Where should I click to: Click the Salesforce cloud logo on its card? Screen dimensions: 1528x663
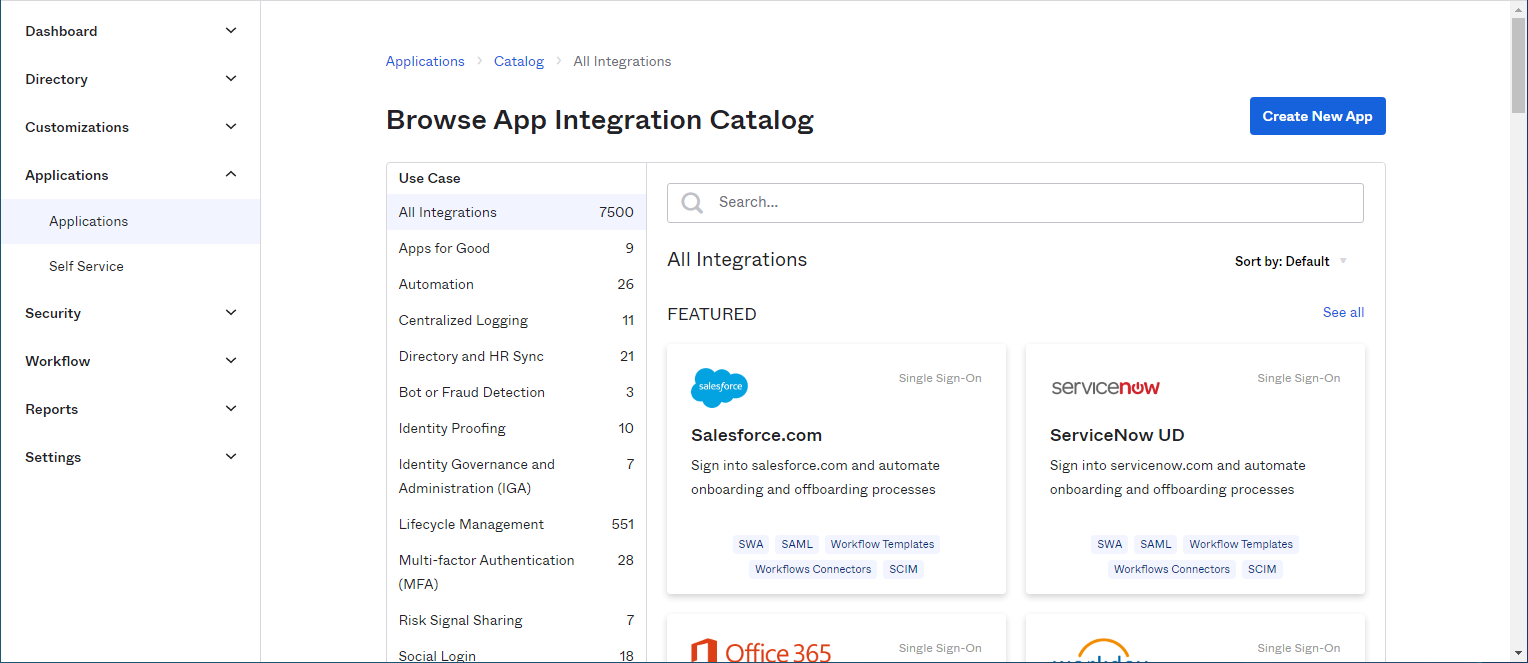pyautogui.click(x=718, y=387)
